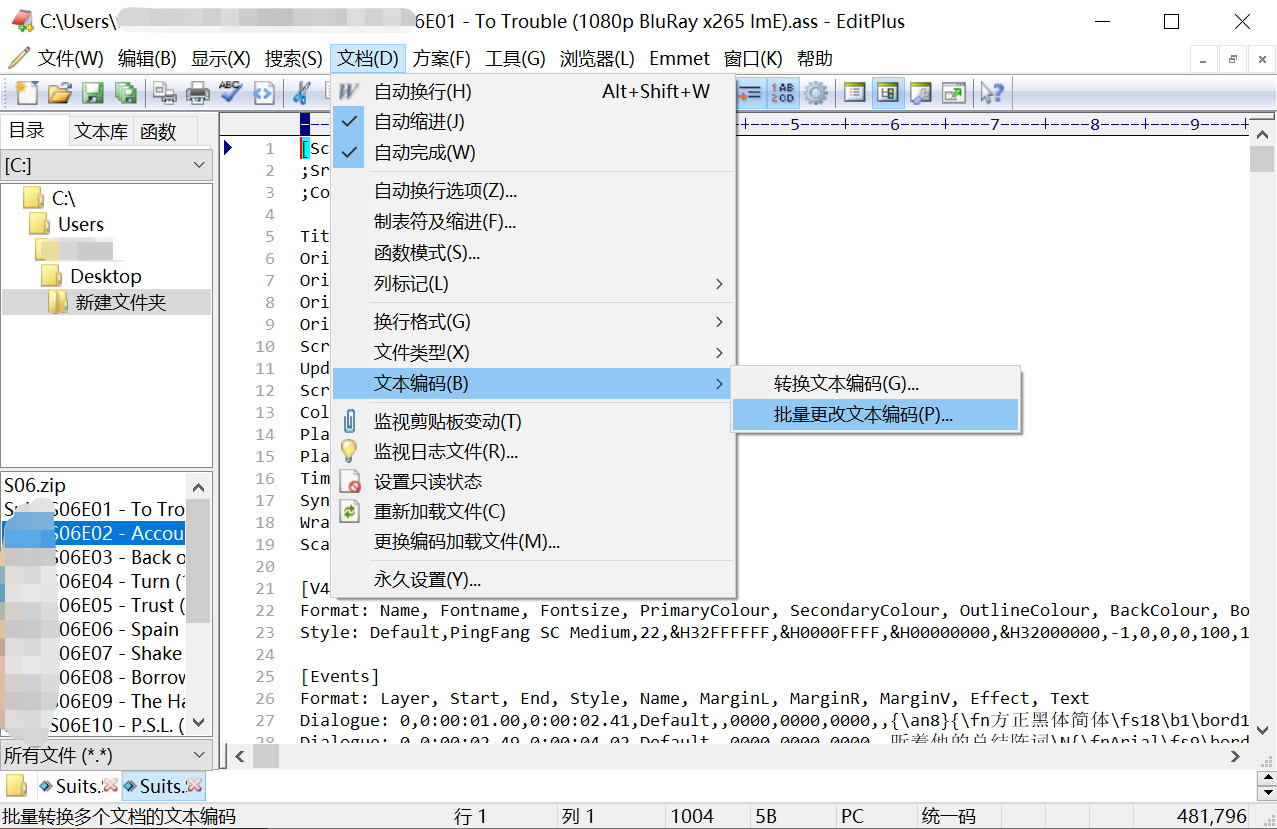This screenshot has width=1277, height=829.
Task: Expand the 文件类型(X) submenu
Action: pyautogui.click(x=534, y=353)
